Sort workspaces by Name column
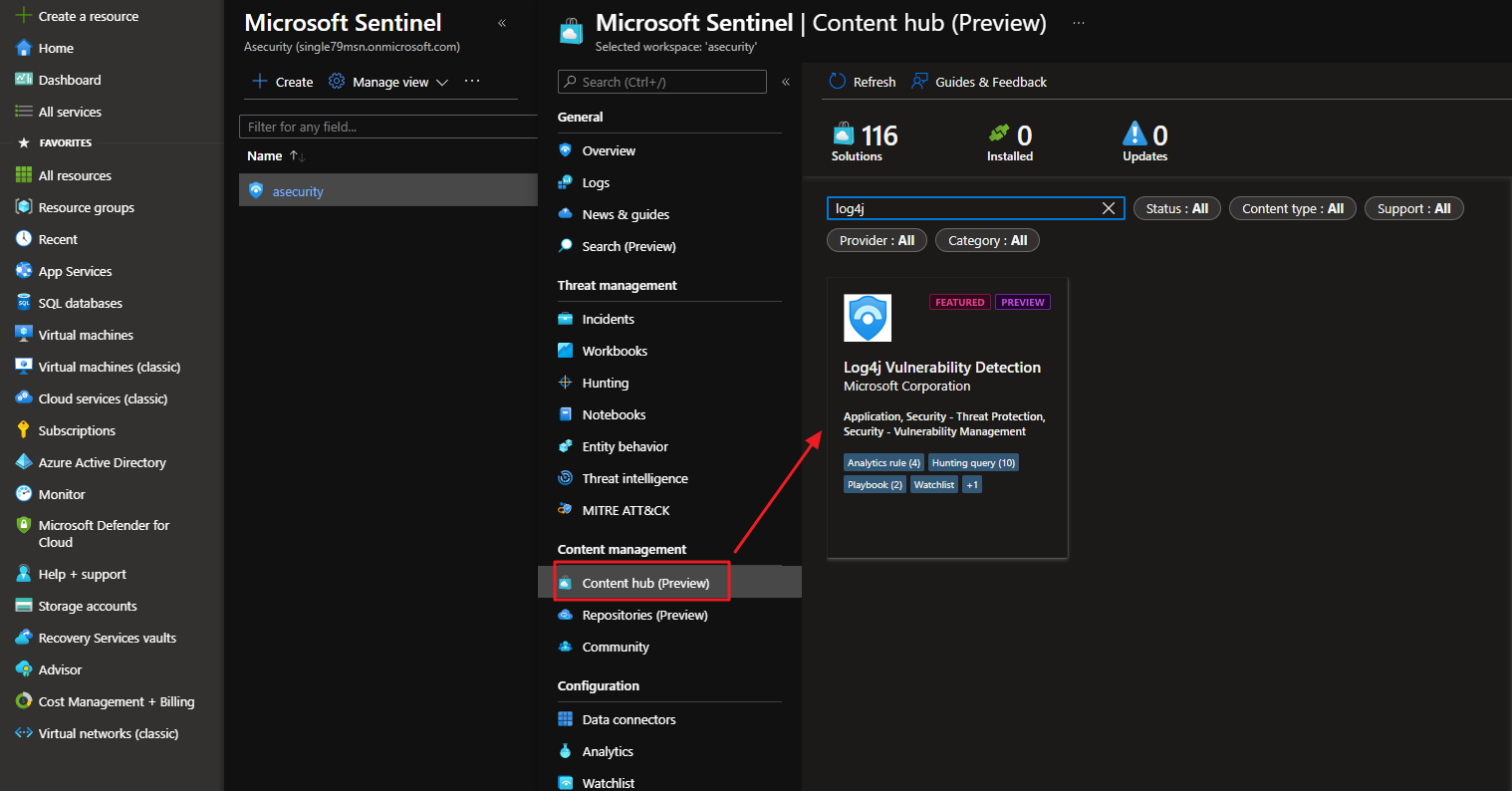This screenshot has height=791, width=1512. click(276, 155)
